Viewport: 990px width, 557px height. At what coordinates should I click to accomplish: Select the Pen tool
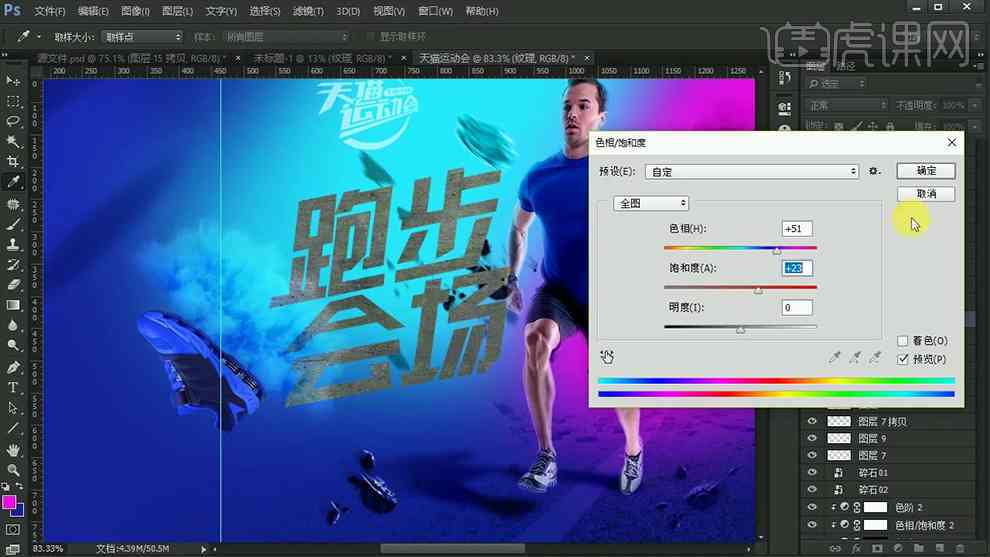[x=13, y=368]
